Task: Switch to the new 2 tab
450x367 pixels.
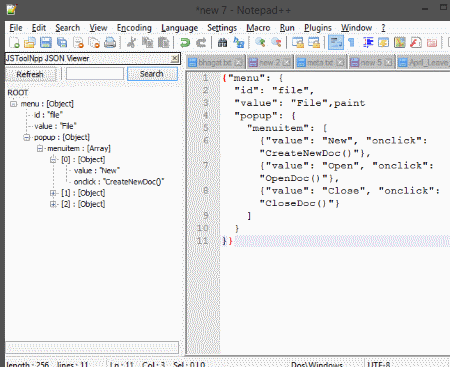Action: click(x=270, y=62)
